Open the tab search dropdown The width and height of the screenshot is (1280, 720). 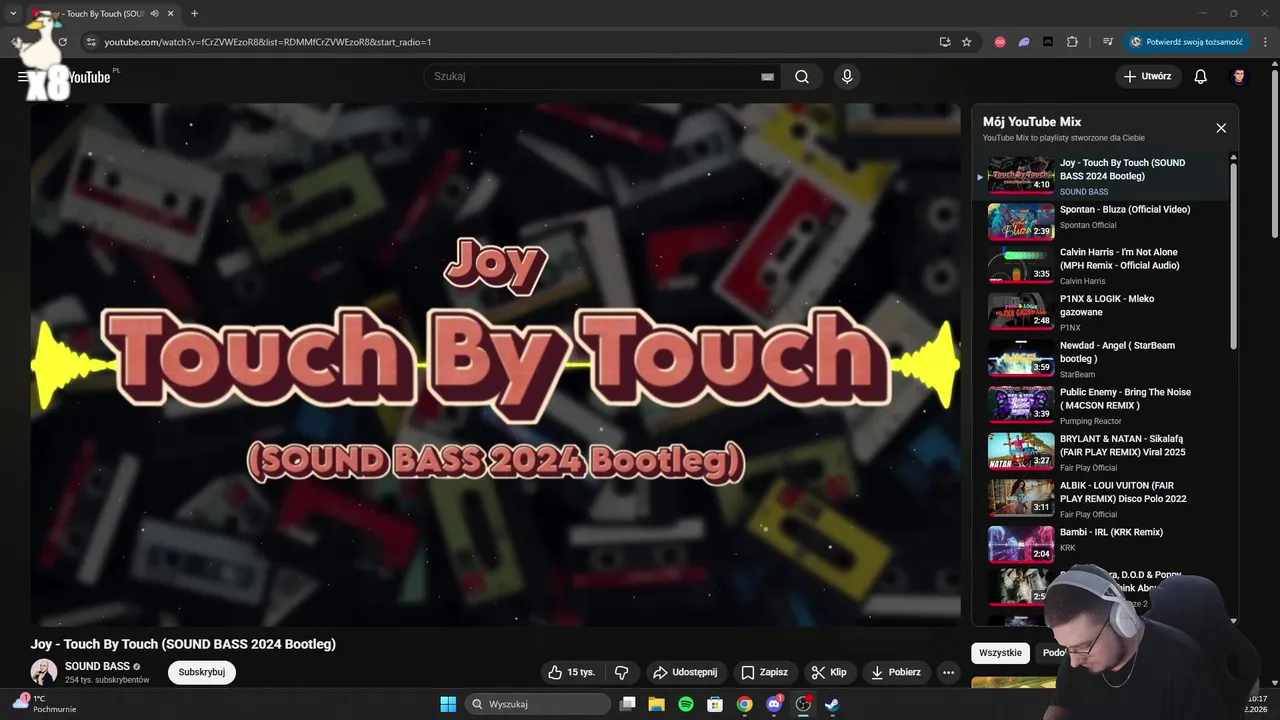[x=13, y=14]
